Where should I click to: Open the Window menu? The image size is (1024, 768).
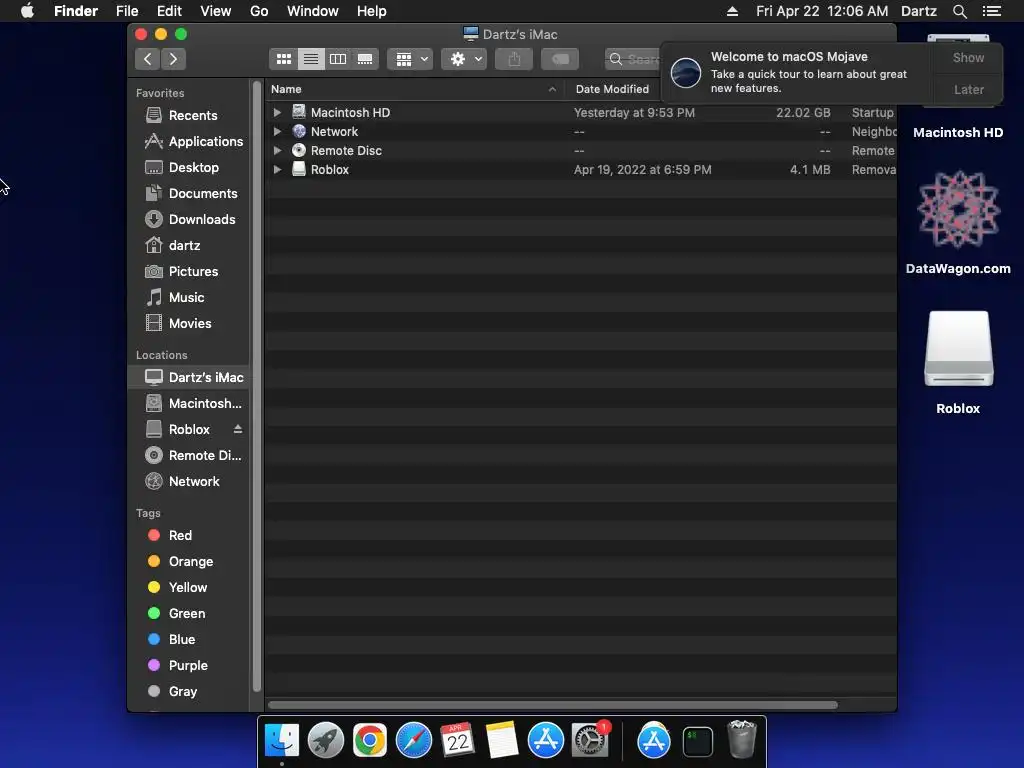point(313,11)
